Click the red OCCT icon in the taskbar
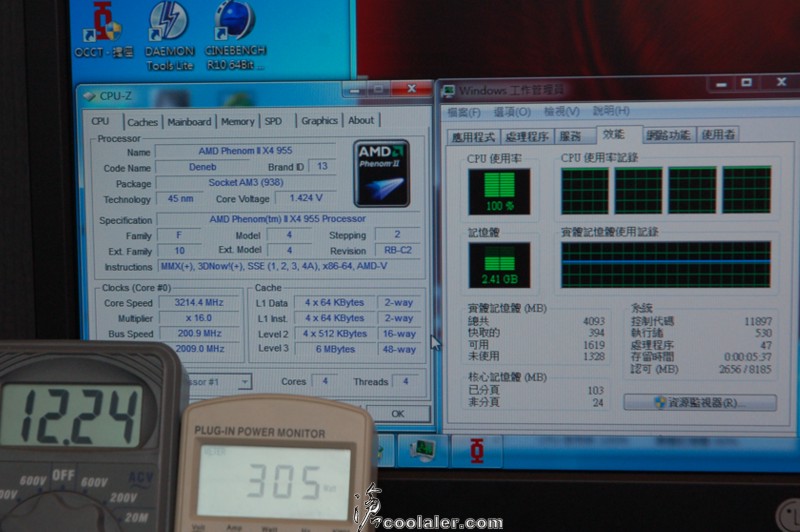 [477, 450]
